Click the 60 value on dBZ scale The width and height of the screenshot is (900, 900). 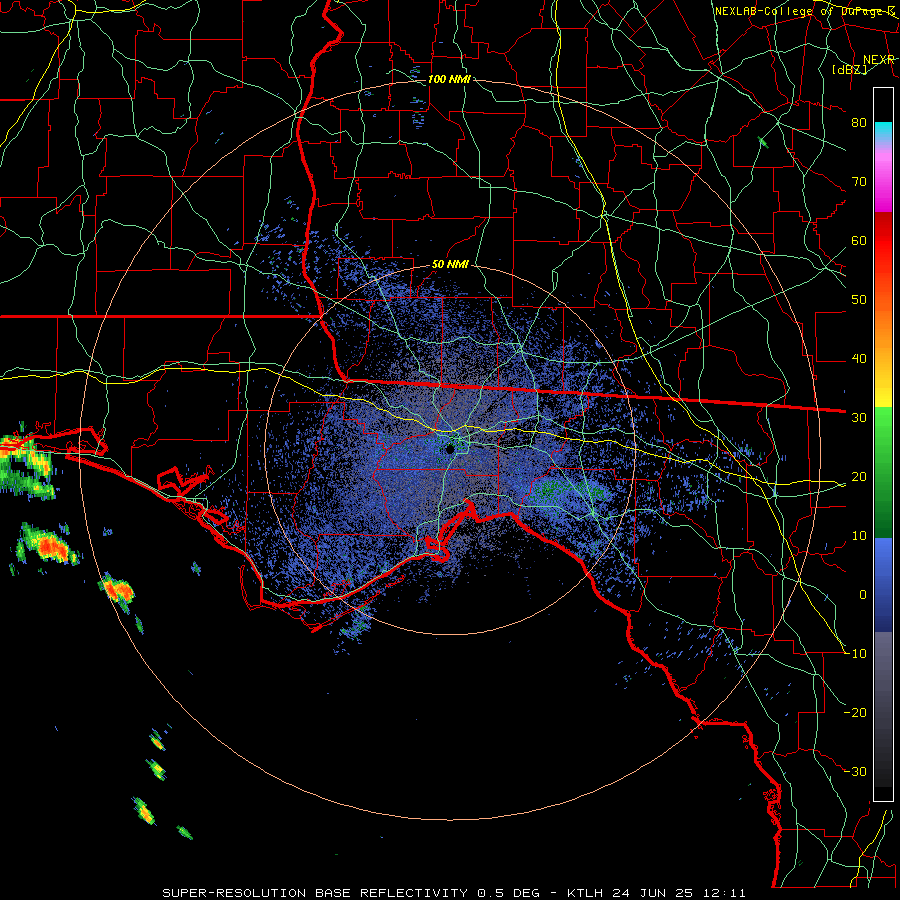point(859,240)
